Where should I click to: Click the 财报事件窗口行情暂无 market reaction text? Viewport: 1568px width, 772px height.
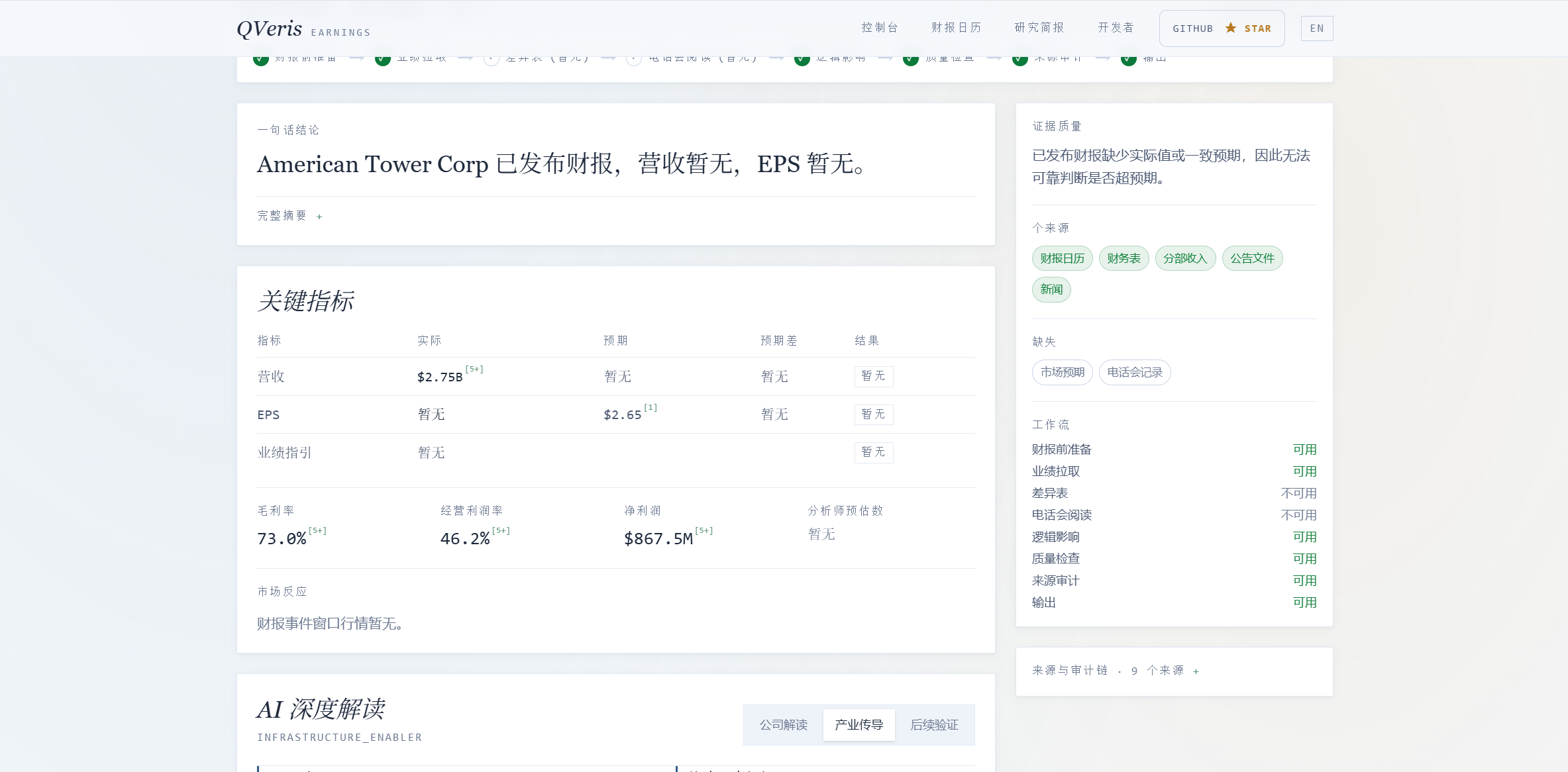tap(330, 624)
